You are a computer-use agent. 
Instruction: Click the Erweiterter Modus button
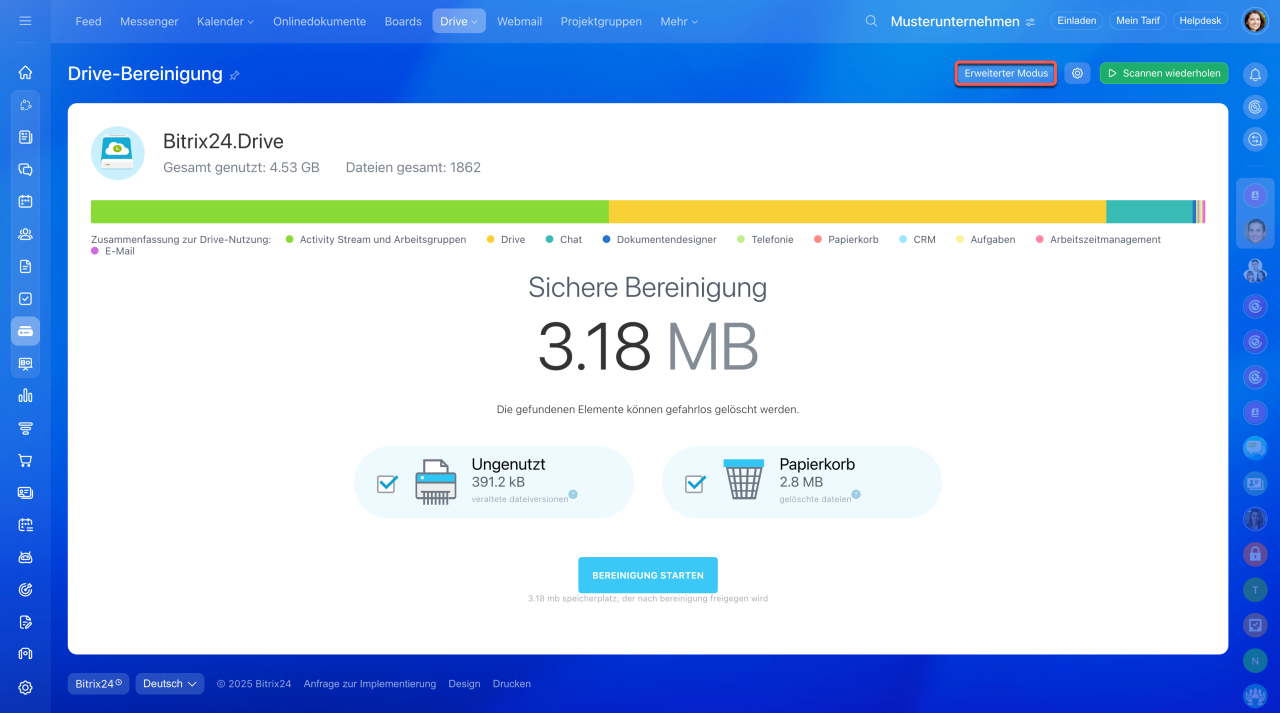pos(1006,73)
